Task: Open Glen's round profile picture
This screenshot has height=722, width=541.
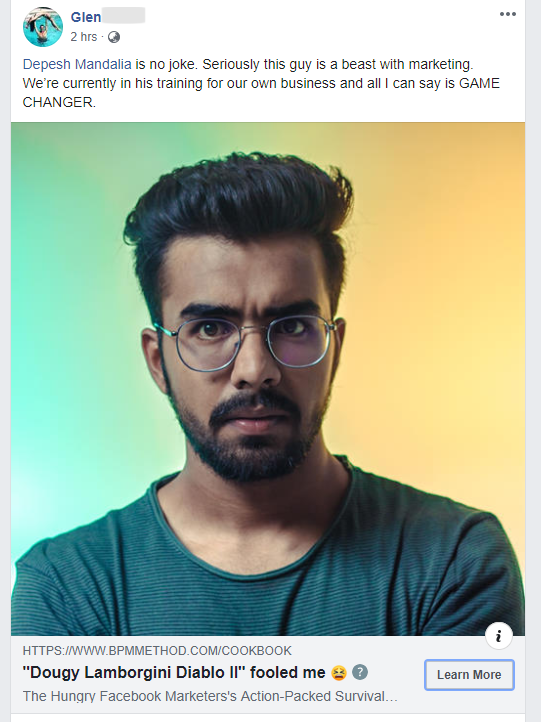Action: [x=43, y=27]
